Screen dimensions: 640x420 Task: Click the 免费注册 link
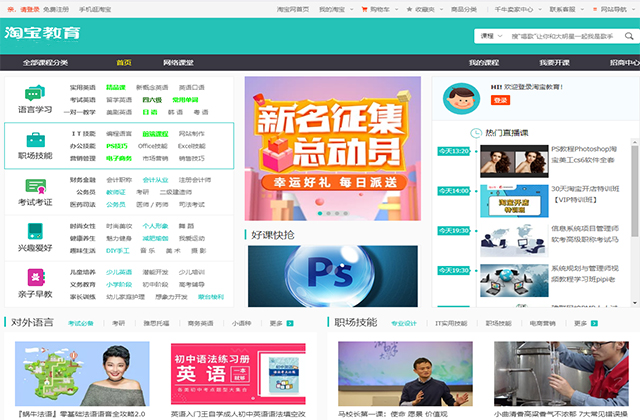(56, 9)
